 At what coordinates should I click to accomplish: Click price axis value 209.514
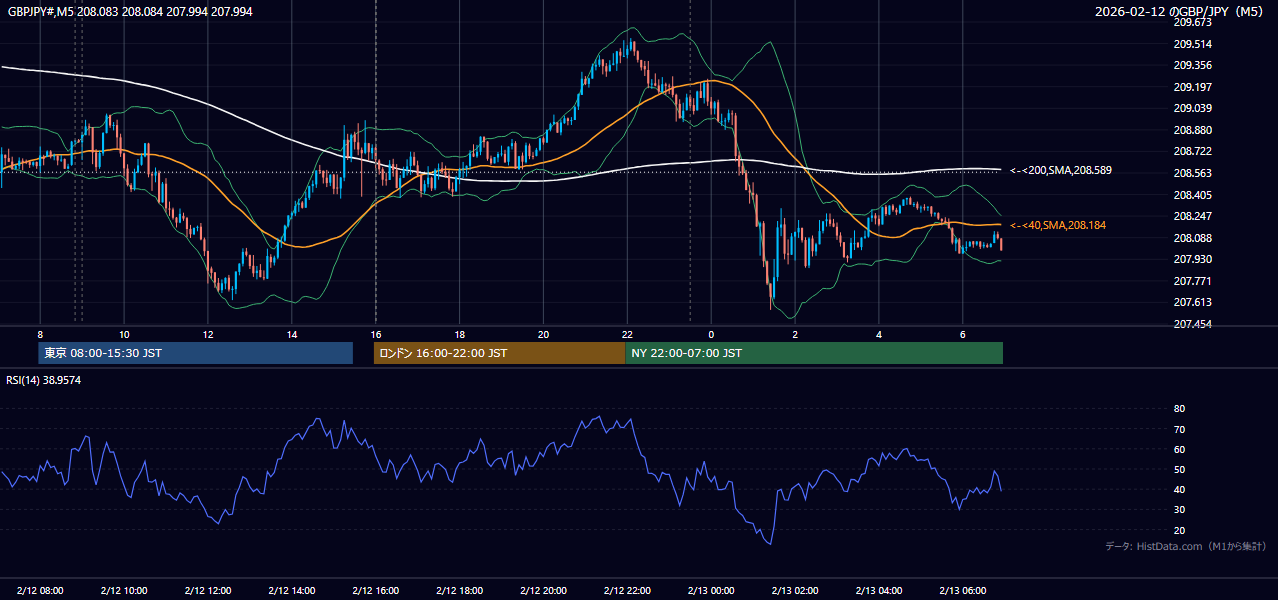click(1192, 44)
